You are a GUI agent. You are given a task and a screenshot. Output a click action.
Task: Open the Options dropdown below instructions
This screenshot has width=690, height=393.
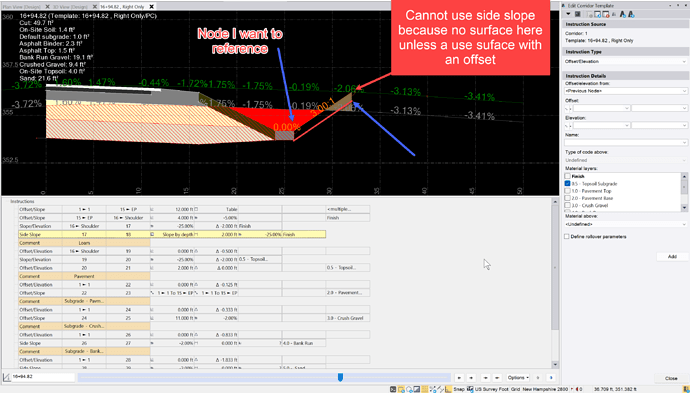point(518,378)
